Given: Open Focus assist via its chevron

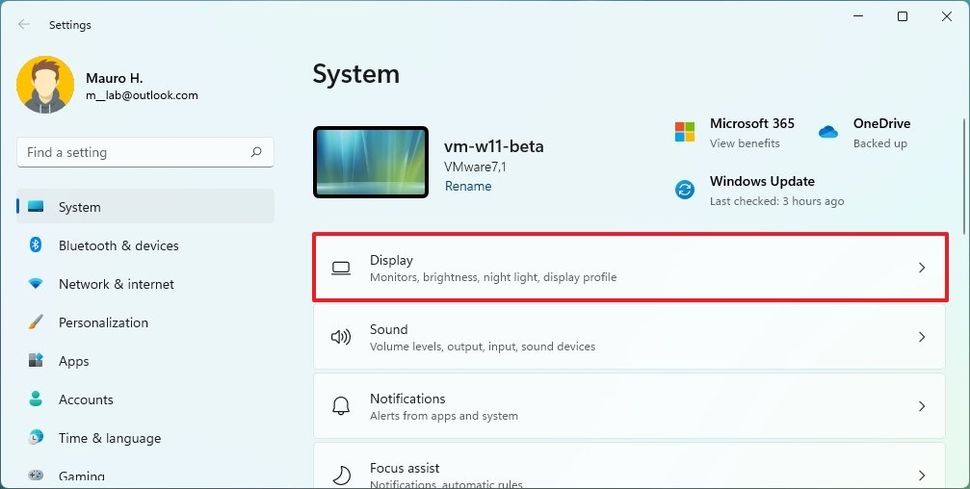Looking at the screenshot, I should pos(922,475).
